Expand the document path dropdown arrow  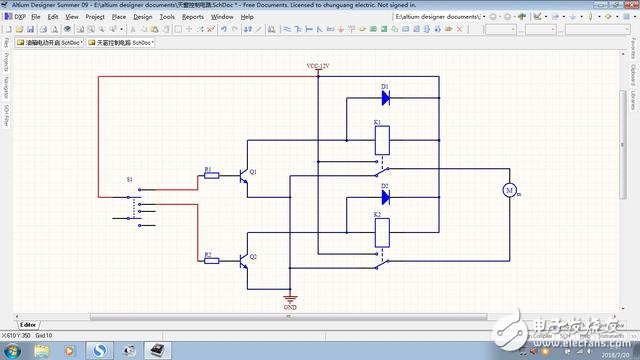[x=484, y=17]
